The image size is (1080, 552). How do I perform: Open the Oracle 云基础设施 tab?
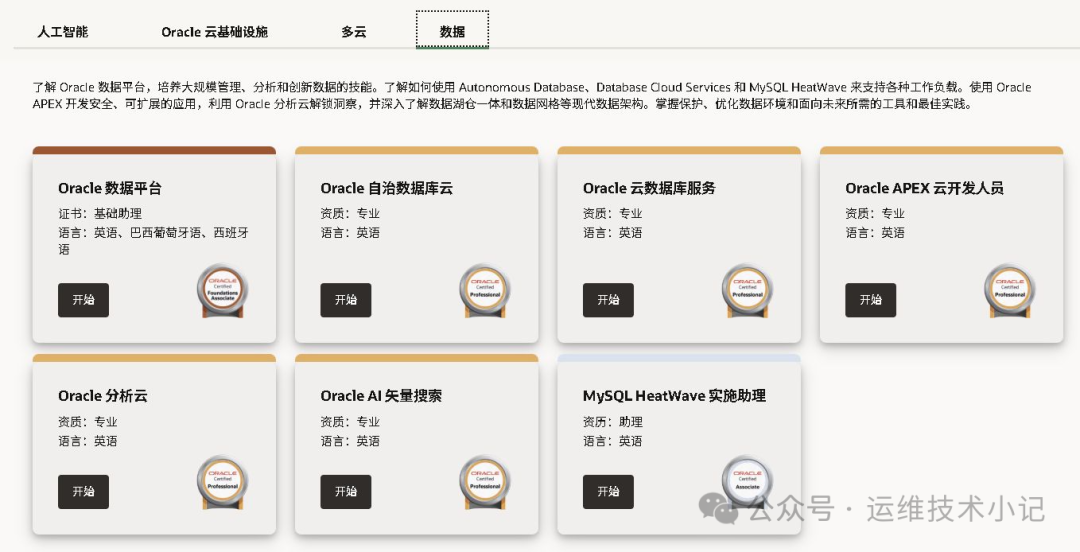coord(214,32)
